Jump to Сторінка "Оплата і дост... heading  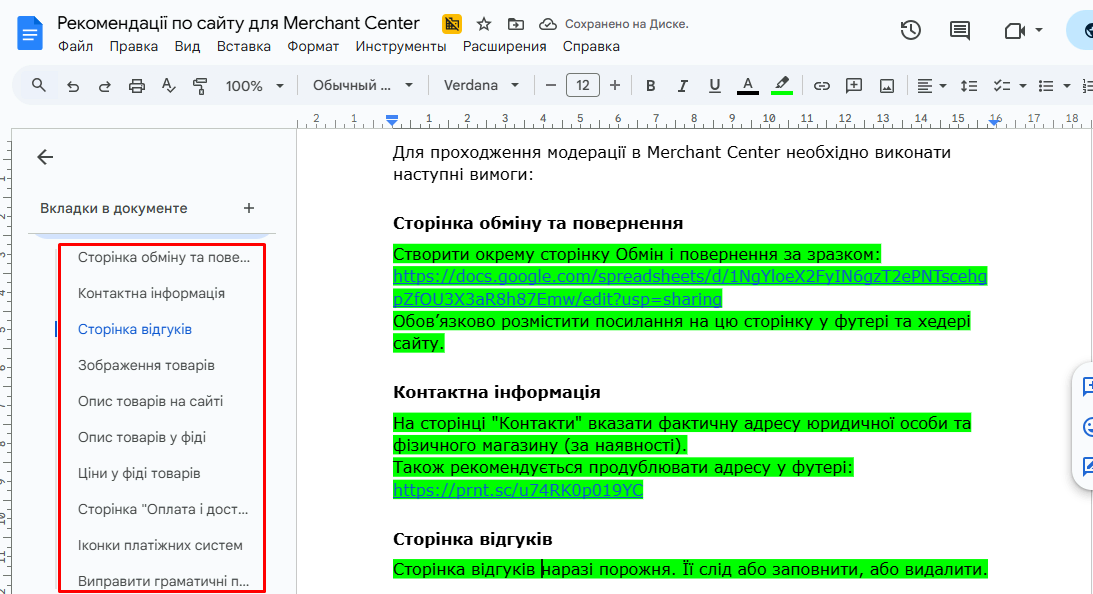163,510
